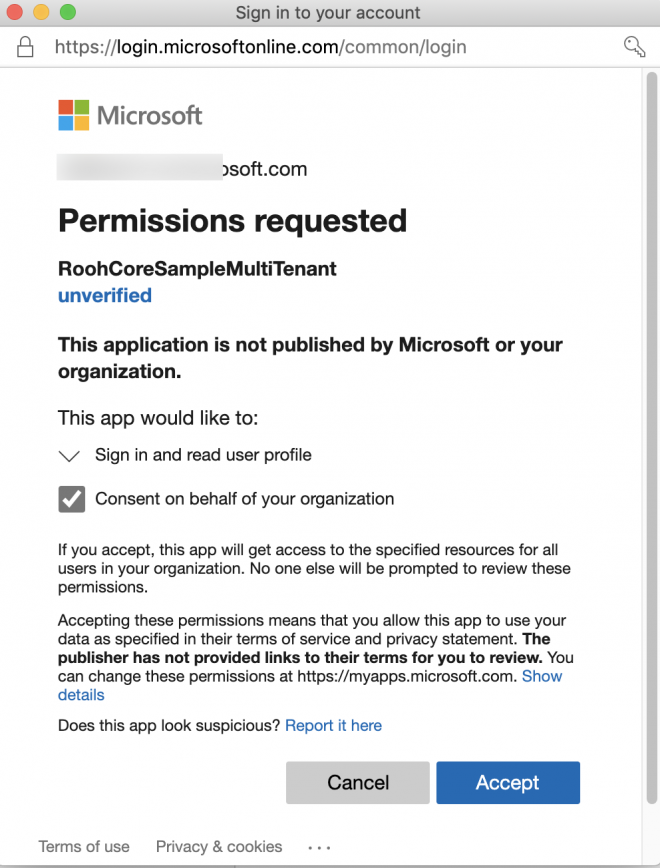This screenshot has height=868, width=660.
Task: Click the magnifier icon beside the URL
Action: tap(633, 46)
